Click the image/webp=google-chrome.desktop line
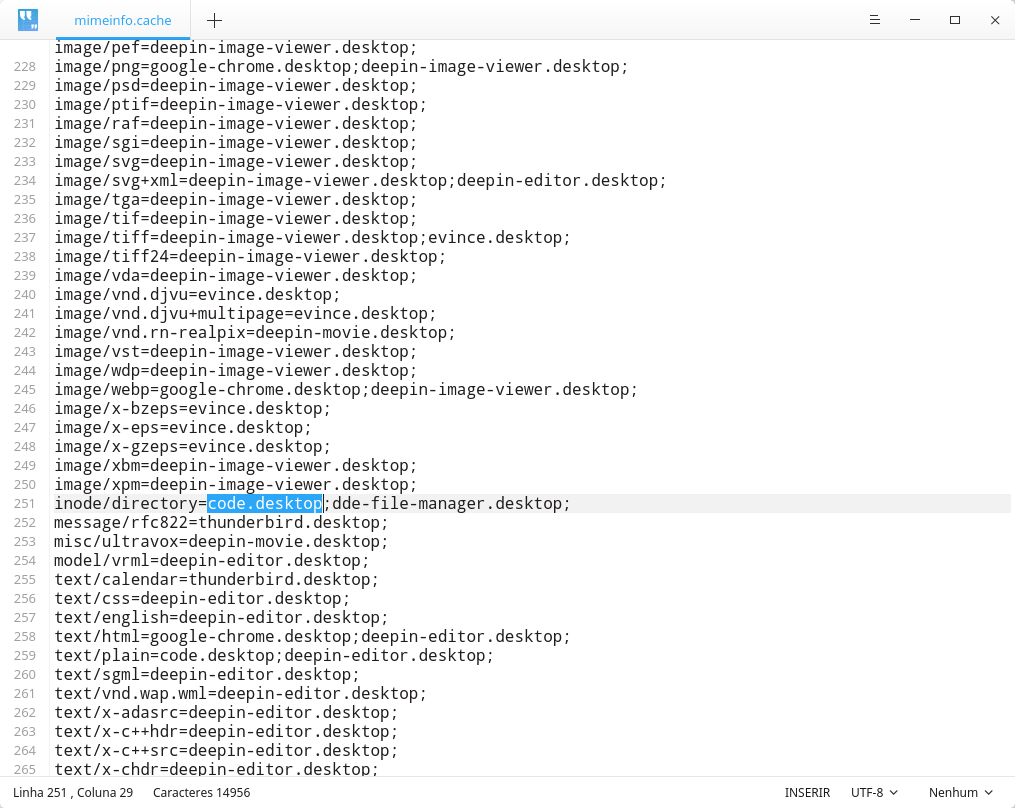The width and height of the screenshot is (1015, 808). coord(346,390)
